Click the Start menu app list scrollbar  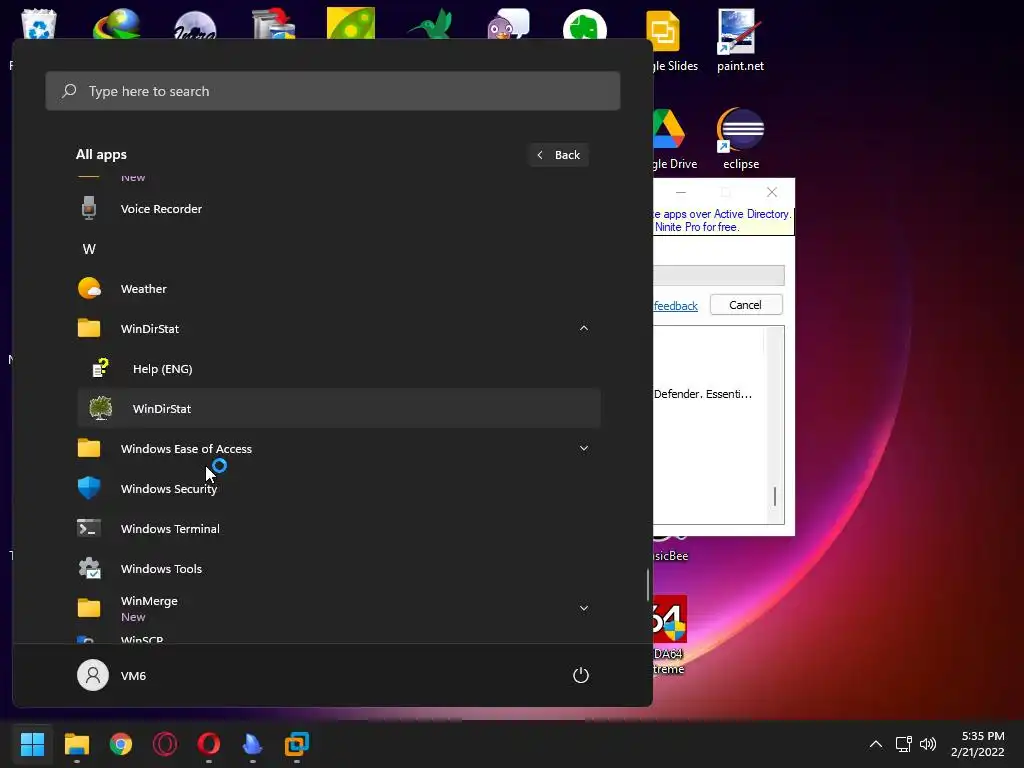pyautogui.click(x=648, y=584)
